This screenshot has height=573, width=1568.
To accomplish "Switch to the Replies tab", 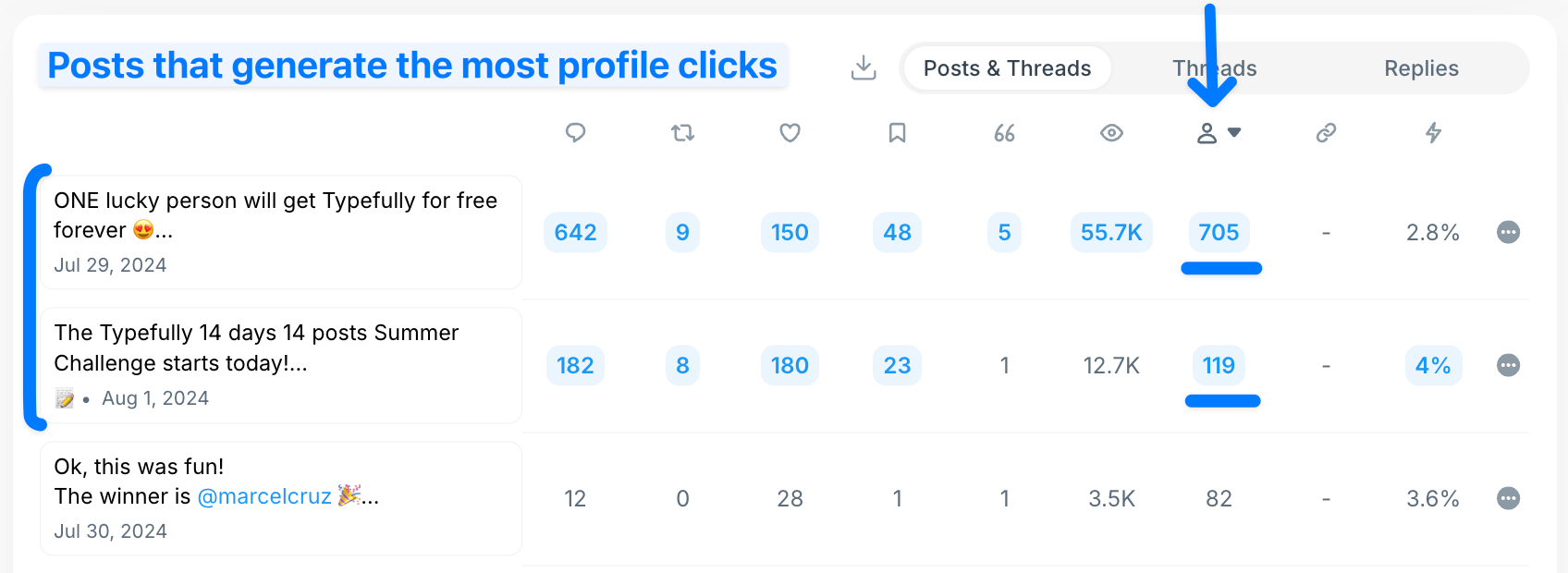I will (1421, 67).
